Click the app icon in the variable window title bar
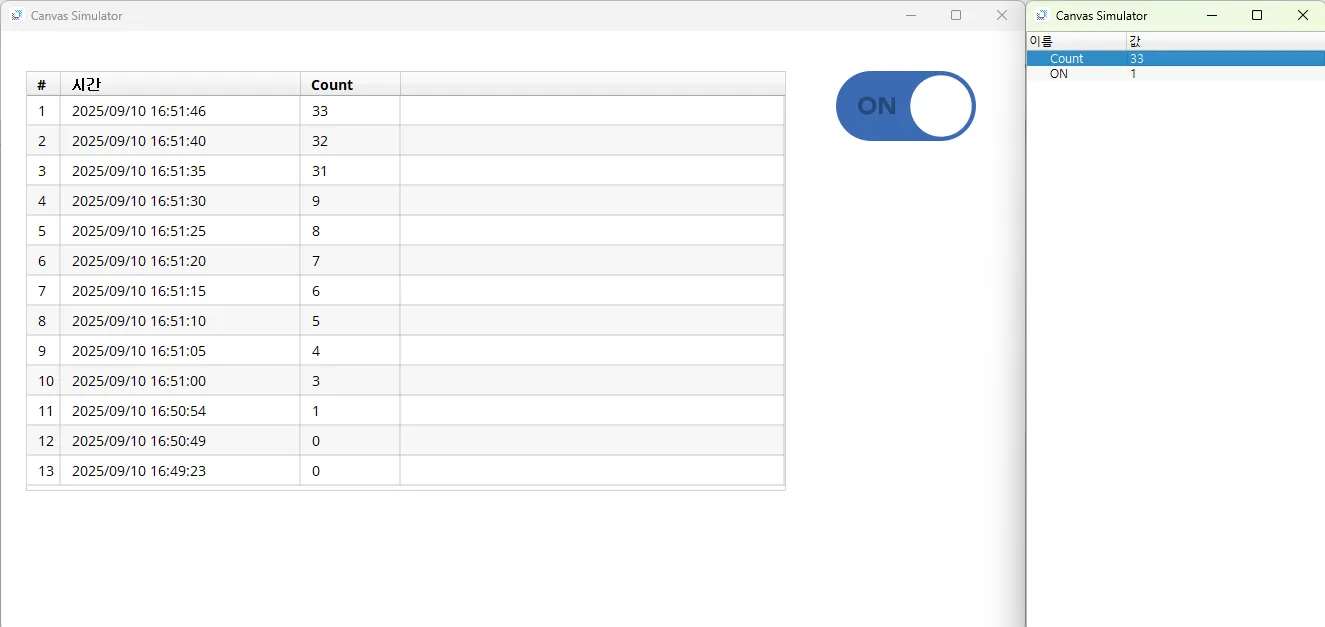Image resolution: width=1325 pixels, height=627 pixels. (1042, 16)
